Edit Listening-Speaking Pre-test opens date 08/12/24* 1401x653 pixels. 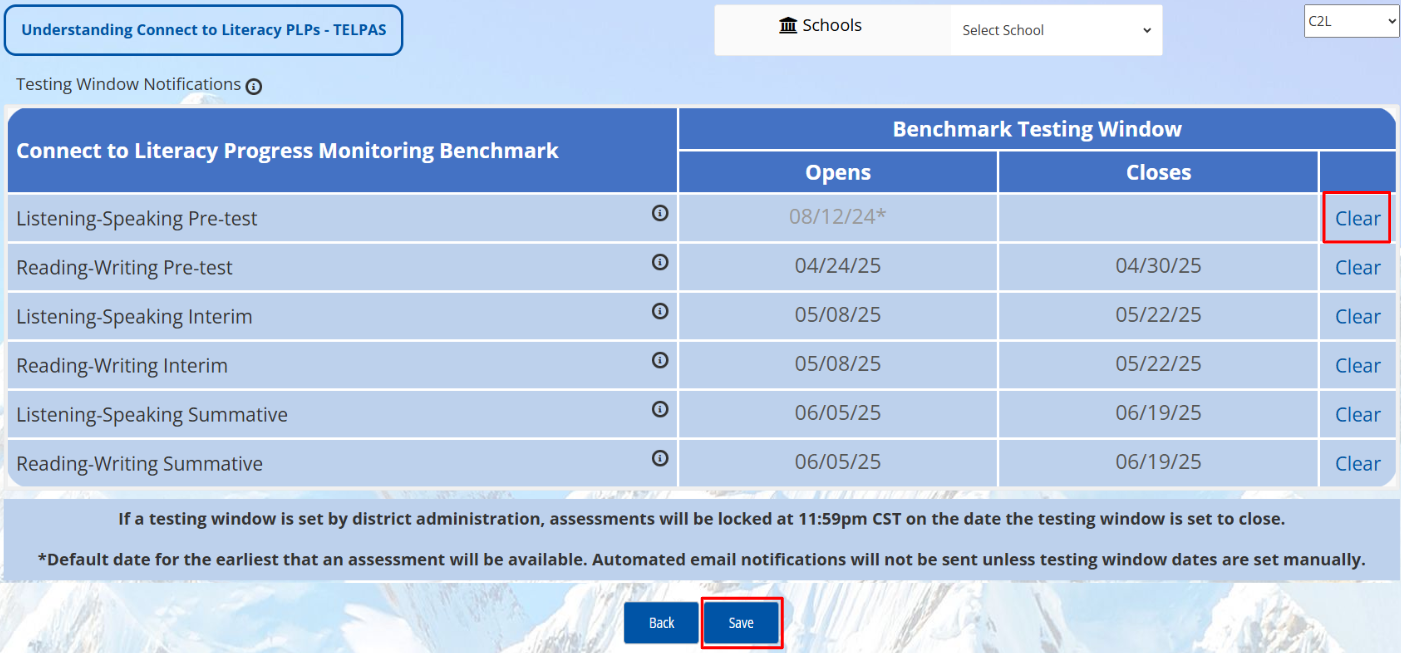click(x=838, y=218)
